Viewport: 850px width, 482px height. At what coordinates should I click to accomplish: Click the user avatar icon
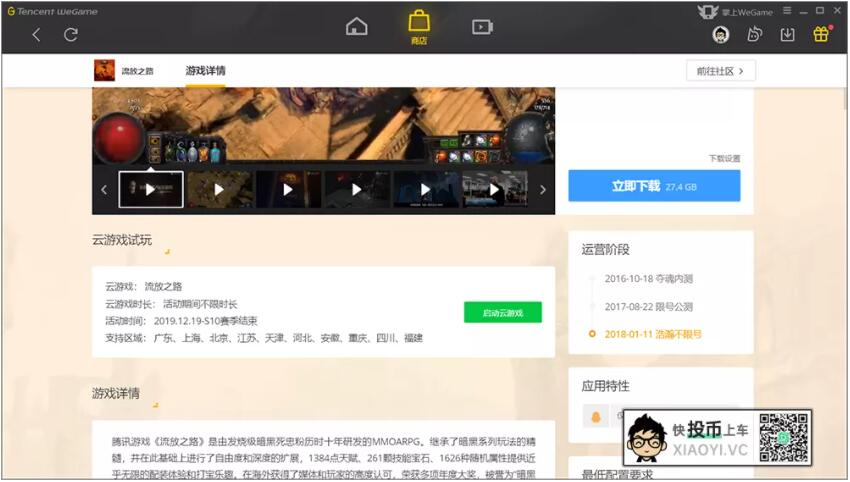click(x=720, y=35)
